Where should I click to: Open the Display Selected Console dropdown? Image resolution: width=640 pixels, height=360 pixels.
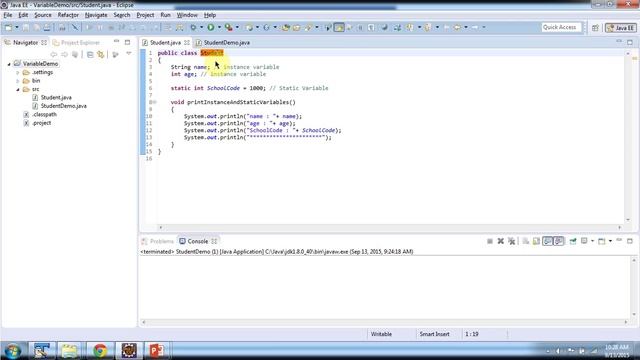tap(593, 241)
